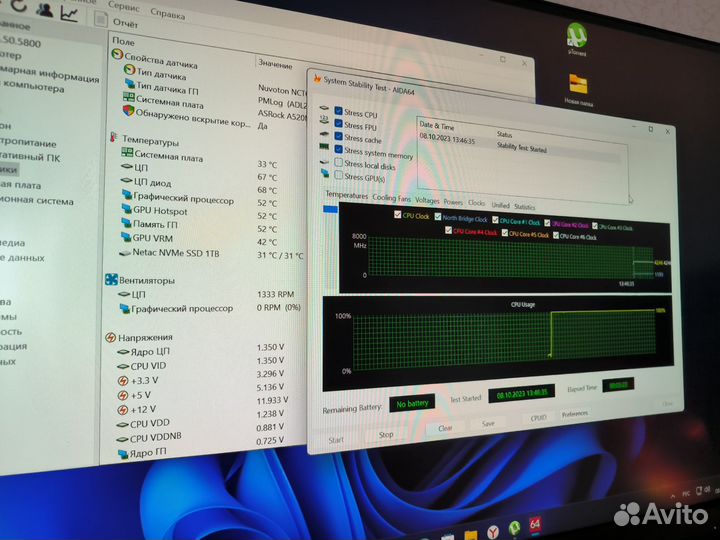Click the Свойства датчика gauge icon

117,54
